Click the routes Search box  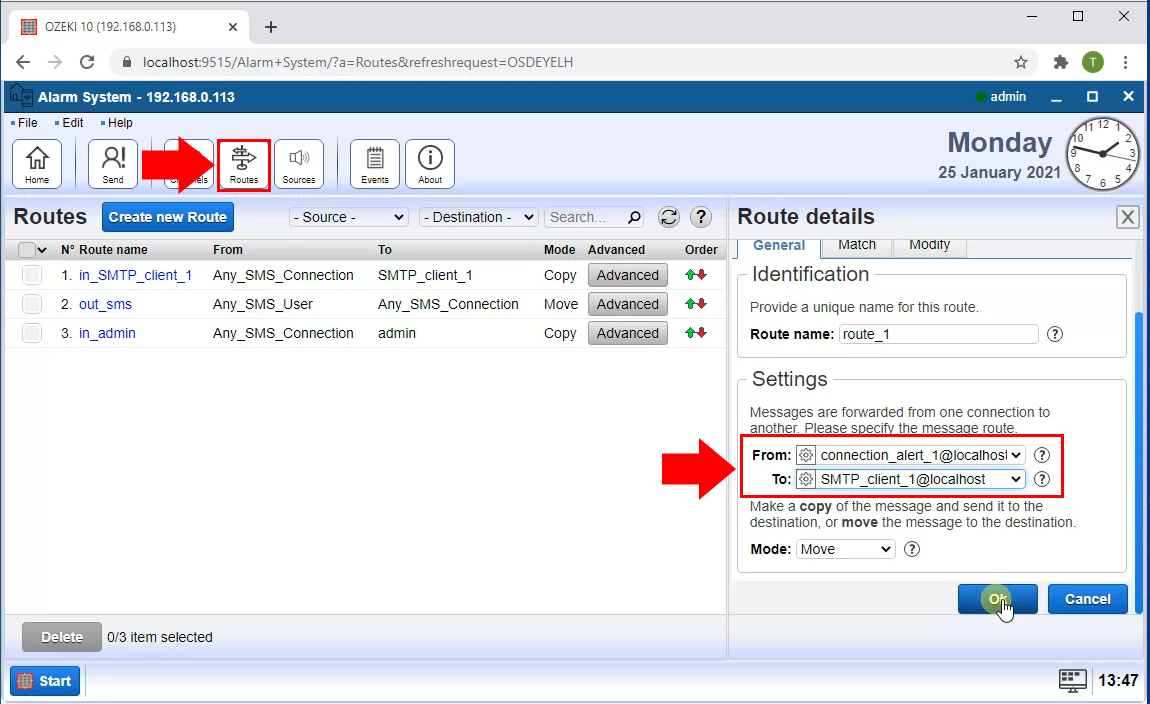(x=586, y=217)
